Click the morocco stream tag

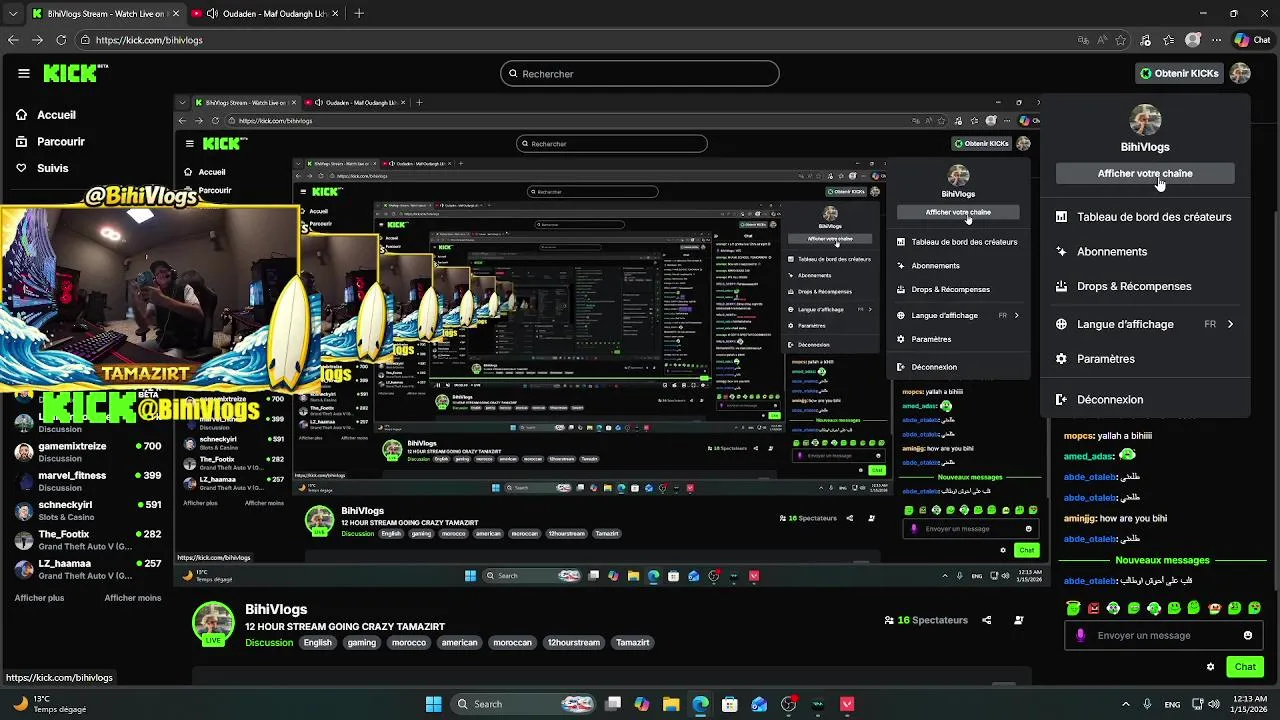(409, 643)
